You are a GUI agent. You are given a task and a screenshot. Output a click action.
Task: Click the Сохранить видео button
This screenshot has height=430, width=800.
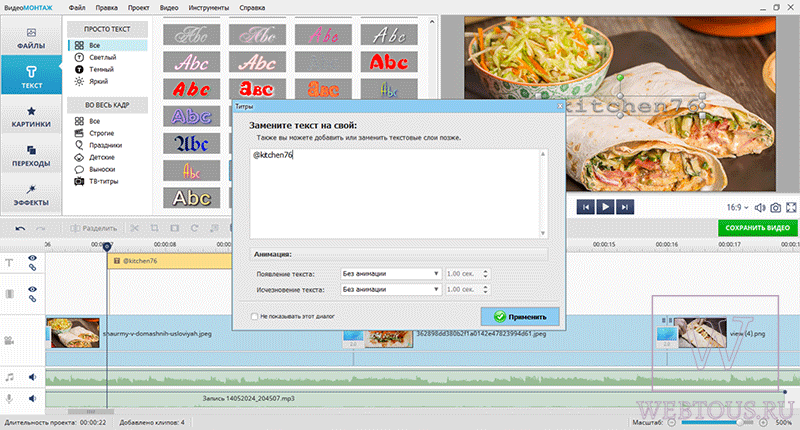[757, 227]
